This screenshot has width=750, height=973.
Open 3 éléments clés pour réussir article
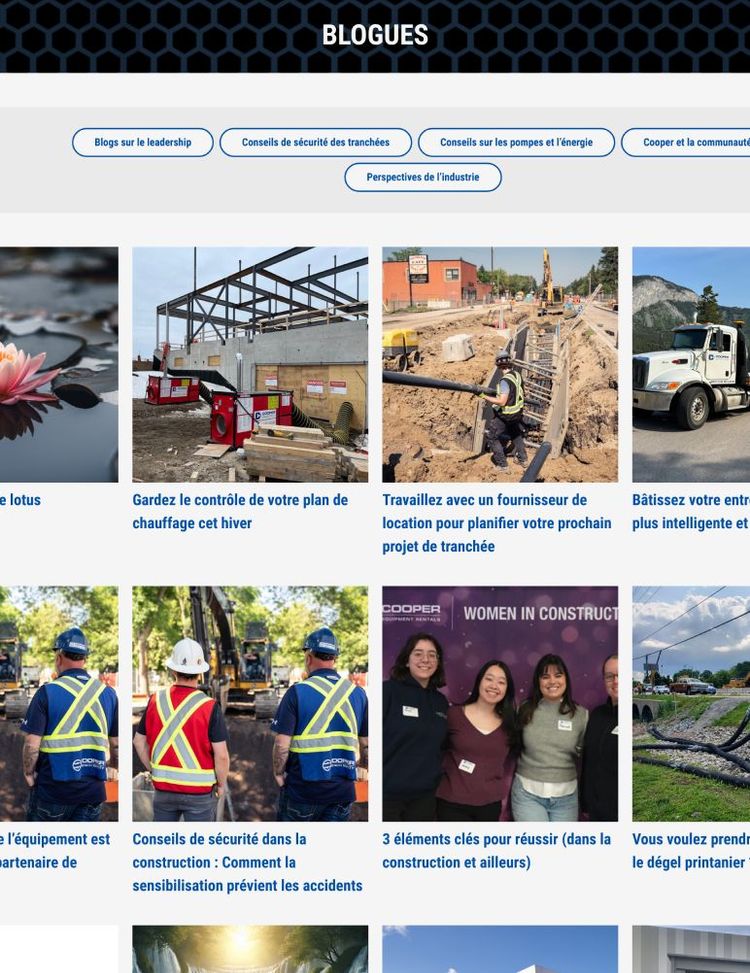point(496,850)
